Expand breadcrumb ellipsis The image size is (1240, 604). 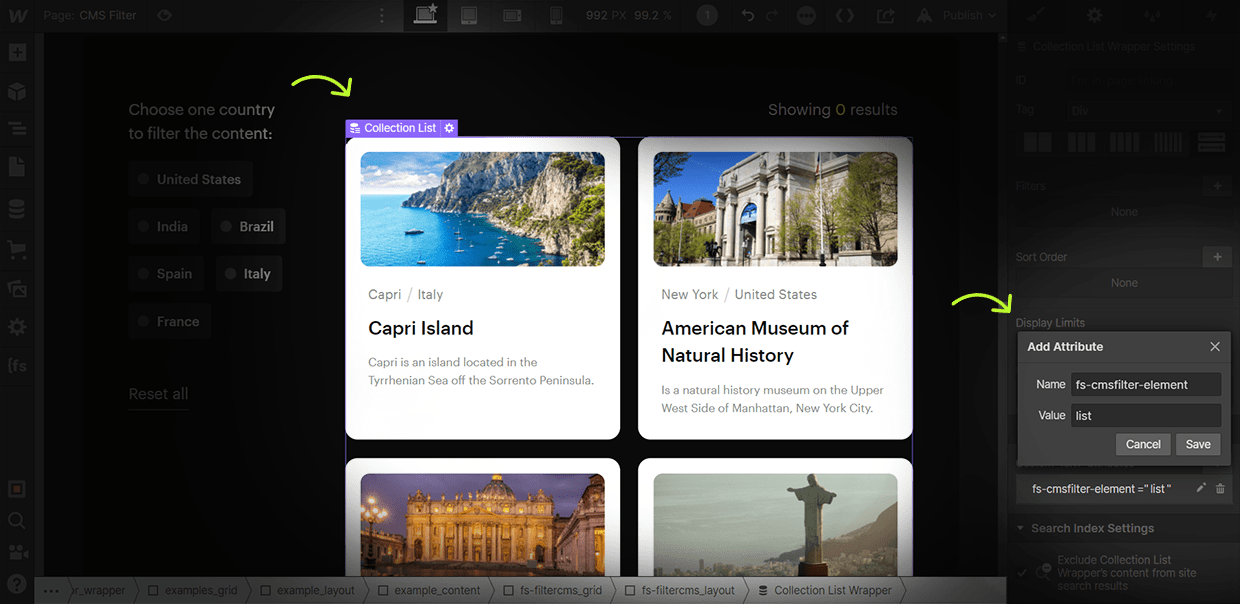click(52, 590)
